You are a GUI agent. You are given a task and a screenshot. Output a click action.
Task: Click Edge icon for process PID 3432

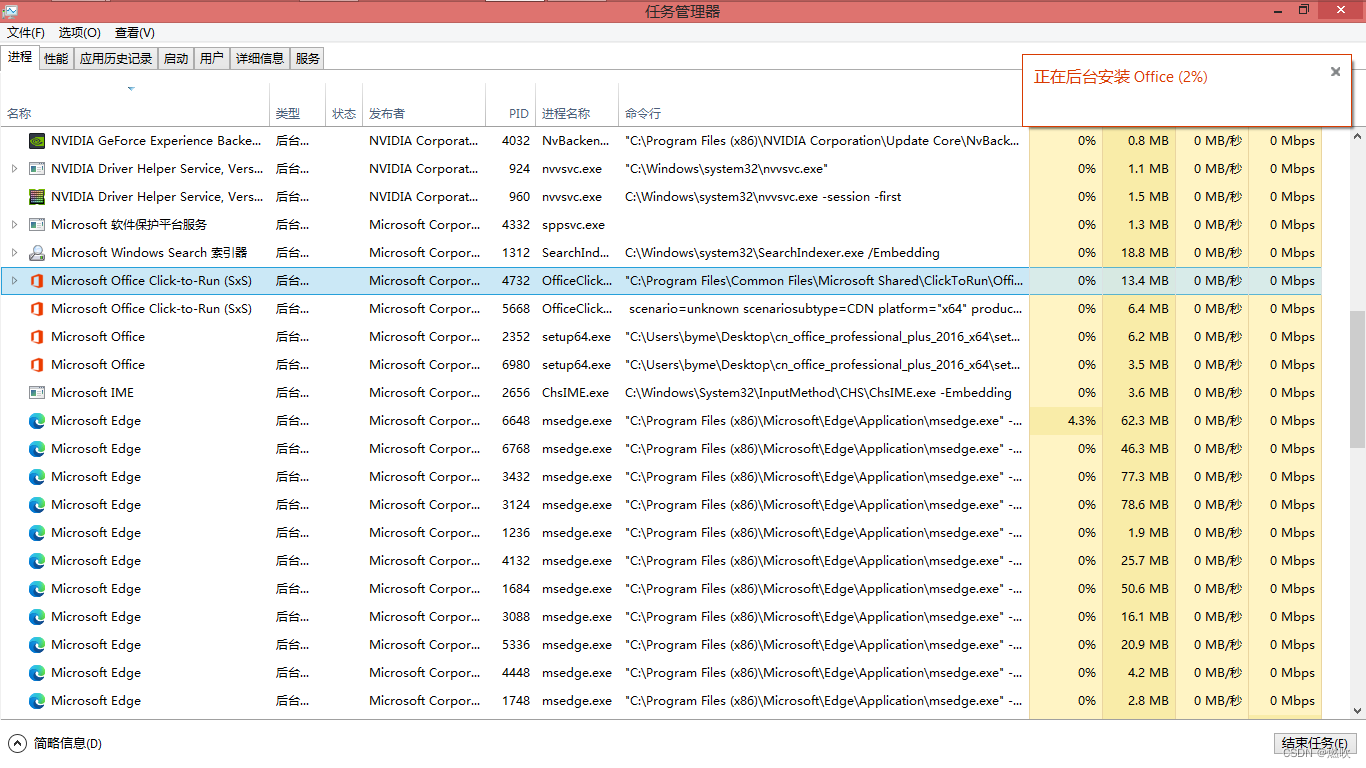click(37, 477)
